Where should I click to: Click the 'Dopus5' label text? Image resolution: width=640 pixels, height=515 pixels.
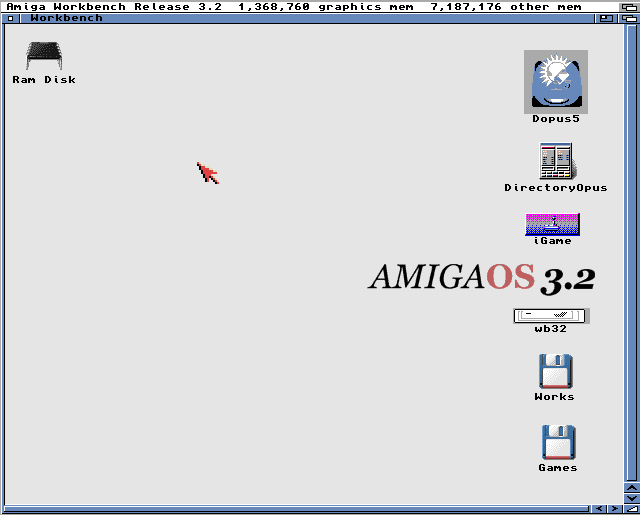556,119
